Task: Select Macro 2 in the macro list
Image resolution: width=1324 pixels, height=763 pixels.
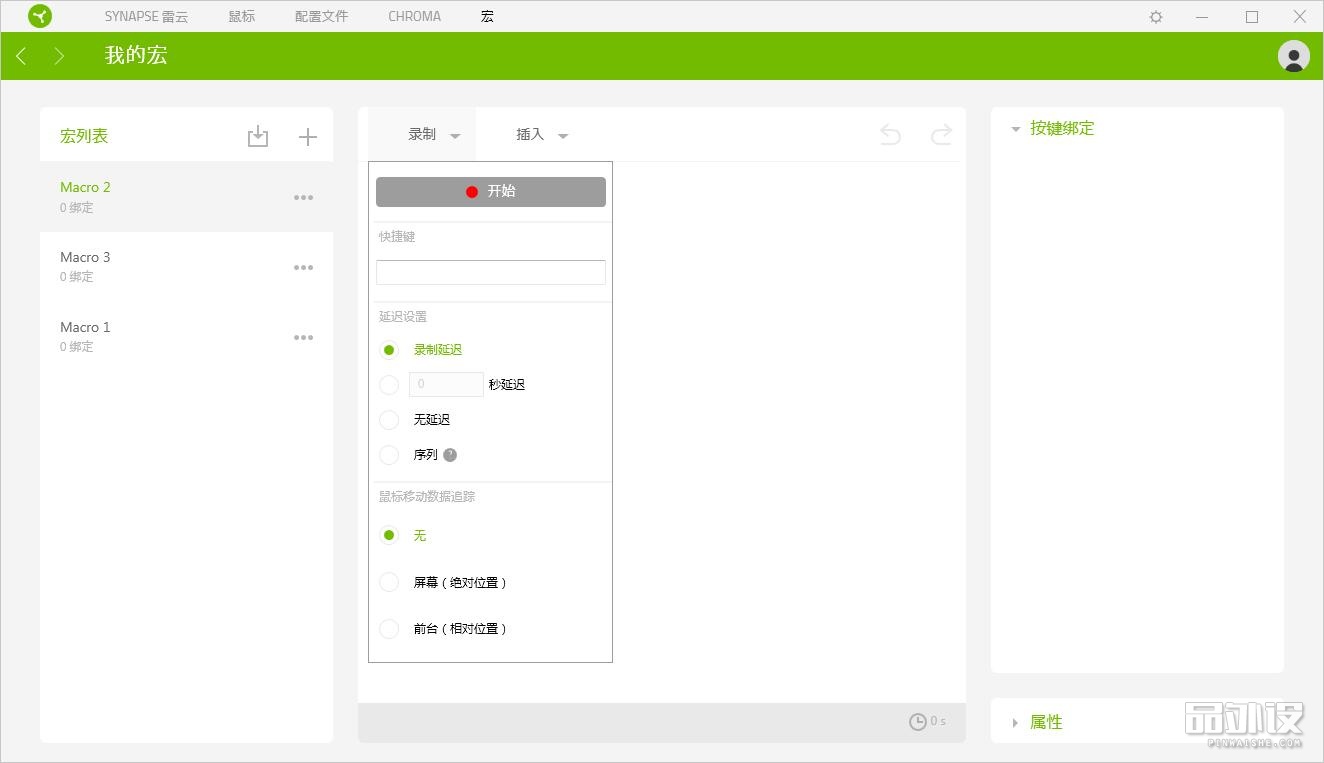Action: [186, 197]
